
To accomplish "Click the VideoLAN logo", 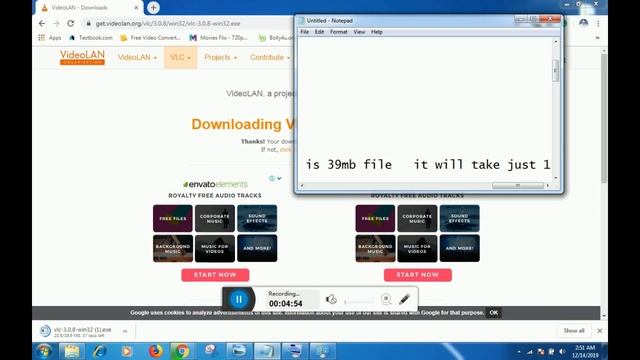I will (82, 57).
